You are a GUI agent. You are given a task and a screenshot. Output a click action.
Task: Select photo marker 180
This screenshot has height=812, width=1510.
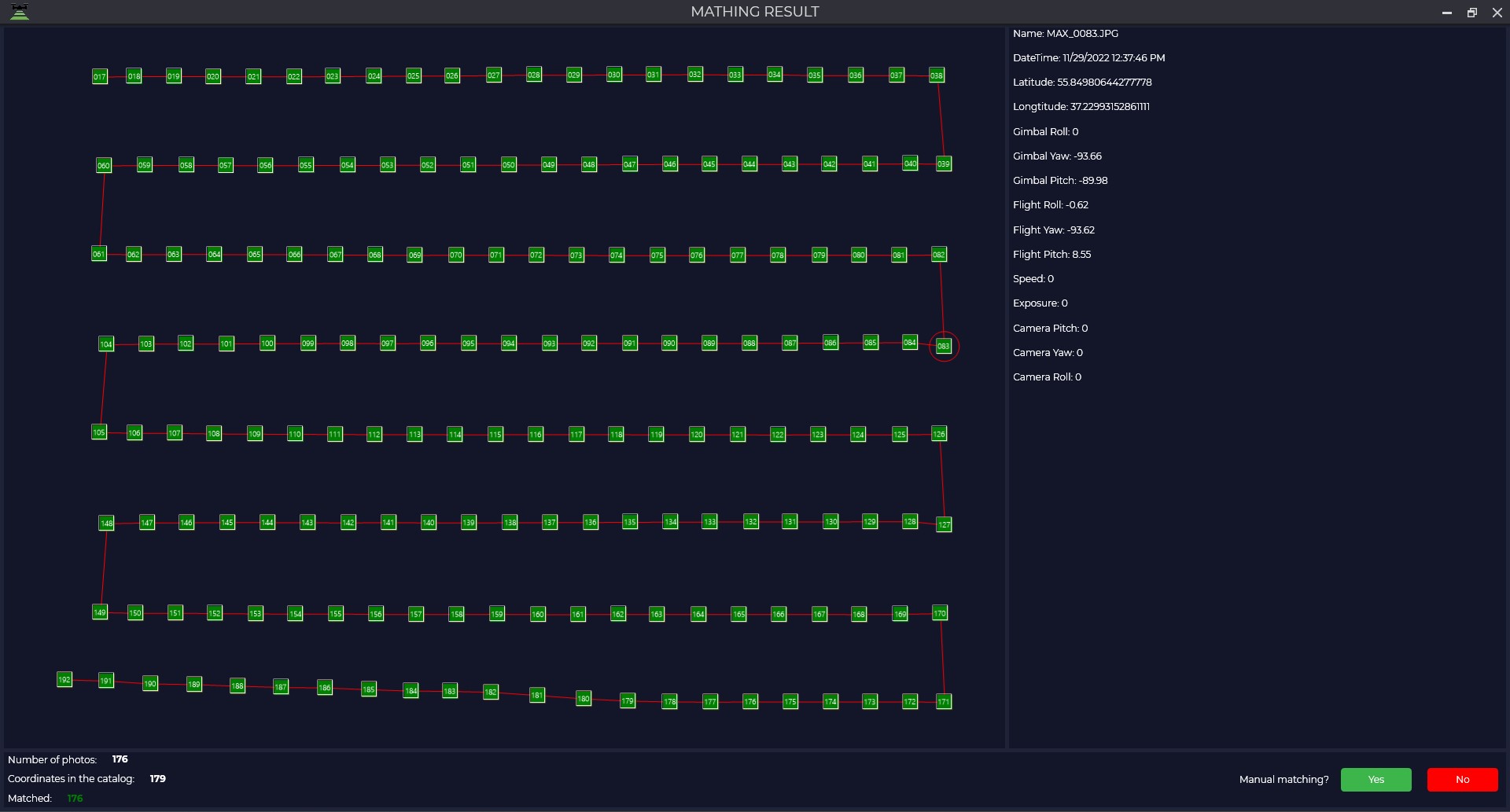[x=583, y=698]
